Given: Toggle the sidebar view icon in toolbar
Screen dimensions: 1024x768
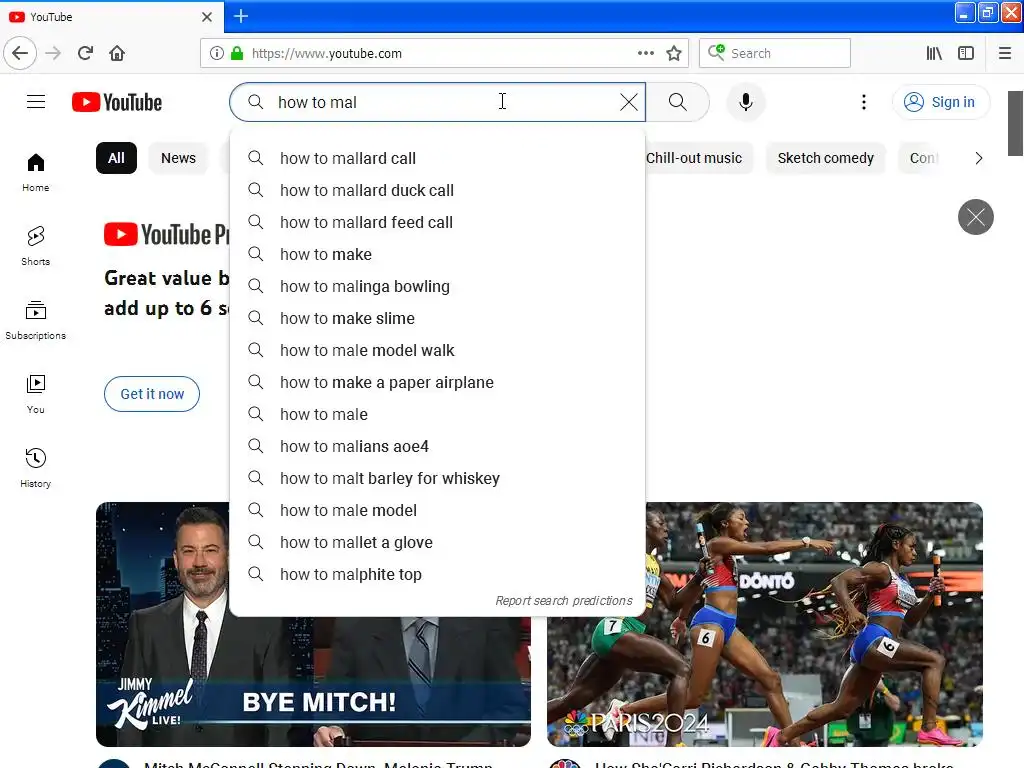Looking at the screenshot, I should (966, 53).
